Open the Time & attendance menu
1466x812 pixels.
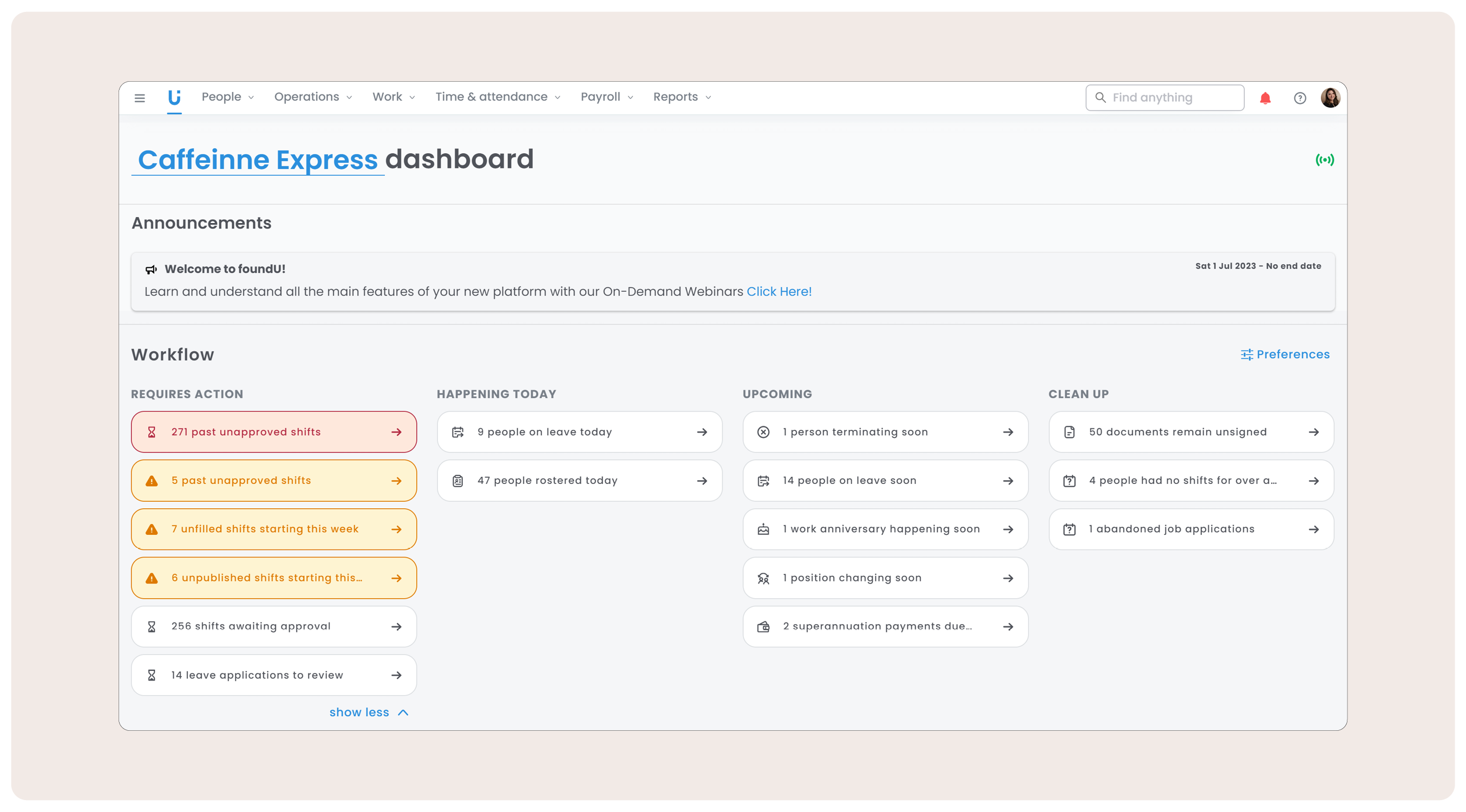pos(498,97)
